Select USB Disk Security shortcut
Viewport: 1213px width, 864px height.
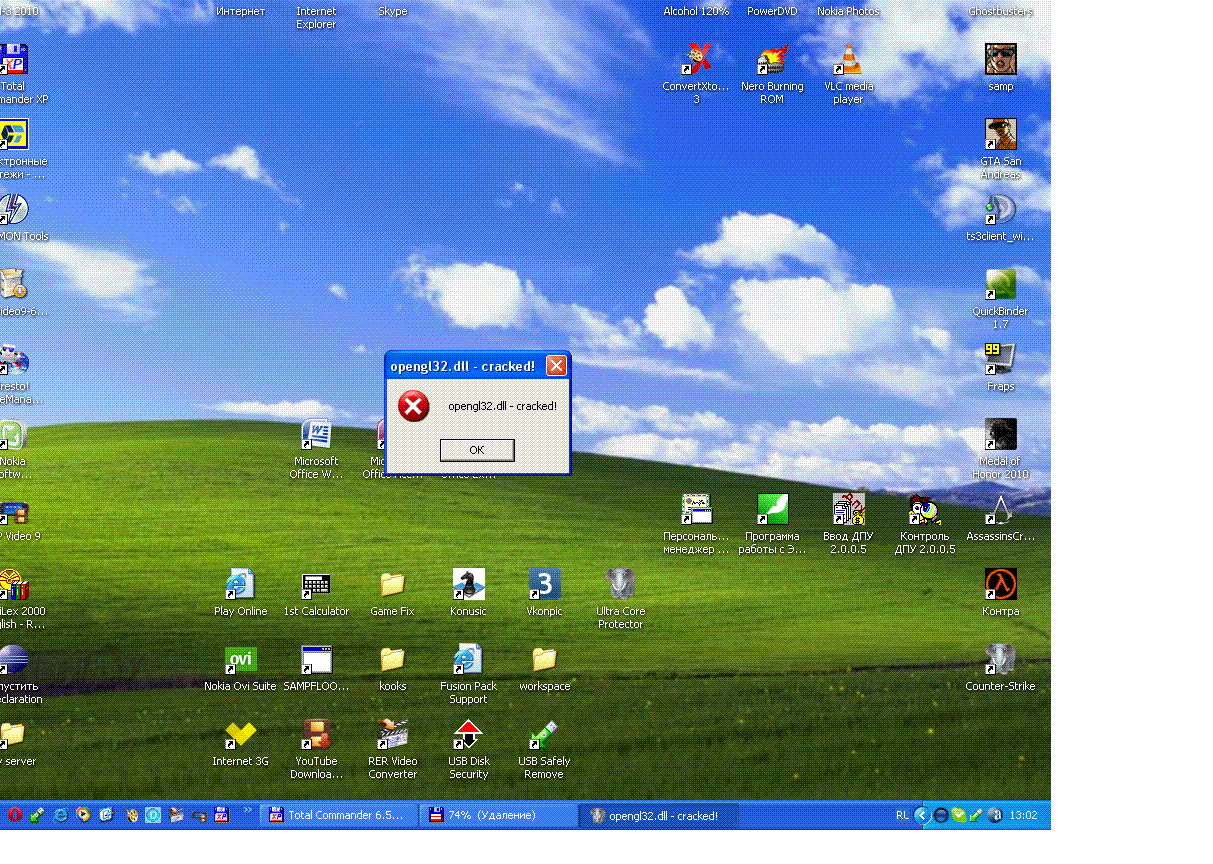pyautogui.click(x=468, y=750)
